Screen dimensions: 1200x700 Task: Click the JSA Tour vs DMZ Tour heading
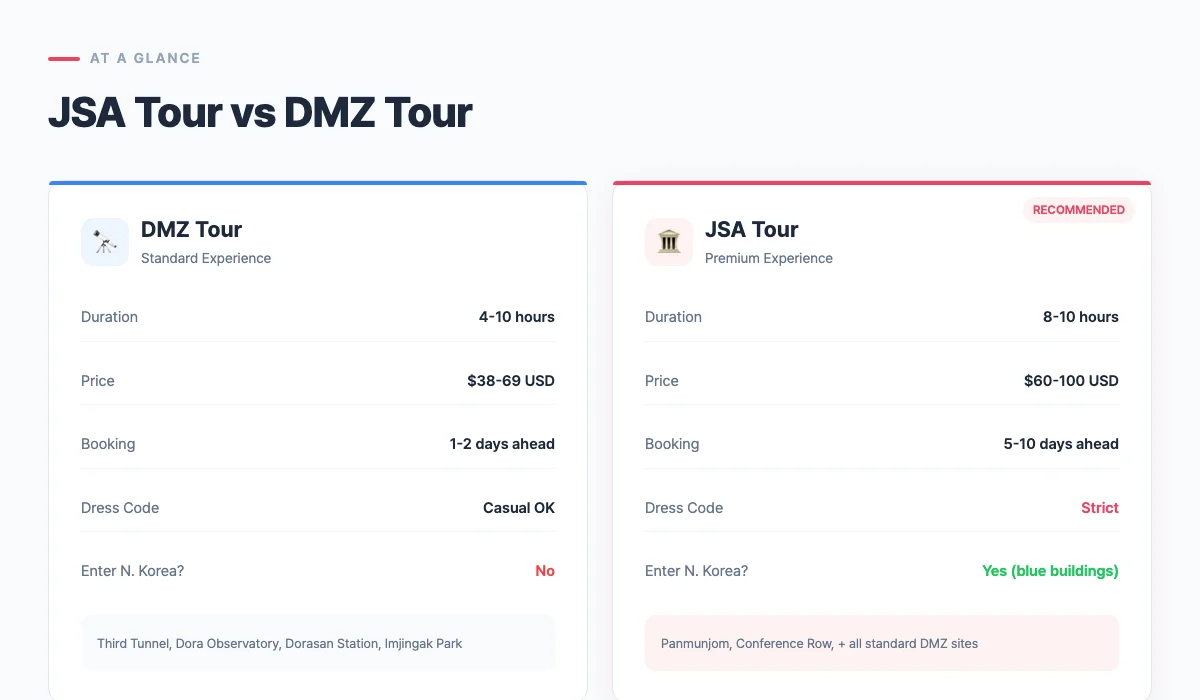[260, 112]
